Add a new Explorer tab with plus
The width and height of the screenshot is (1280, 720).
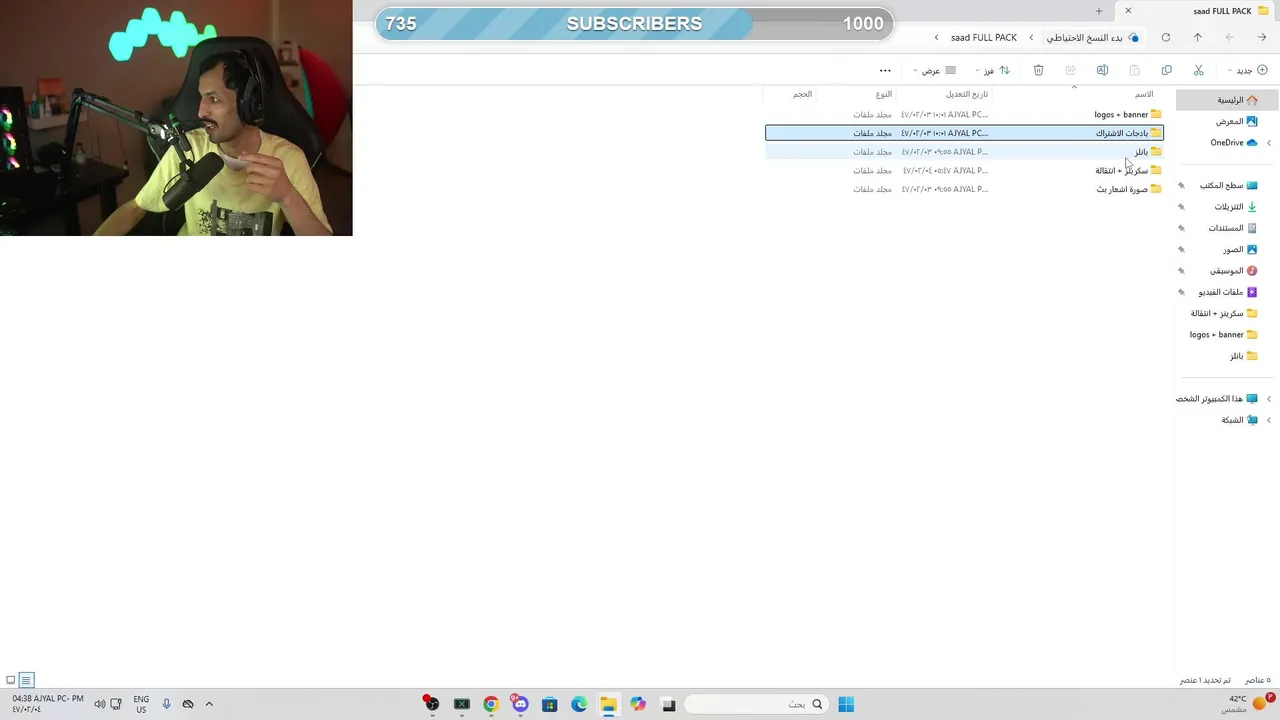click(x=1099, y=11)
